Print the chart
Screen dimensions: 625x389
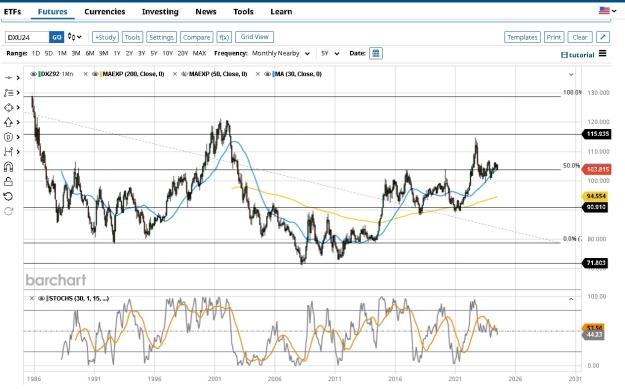(x=554, y=37)
